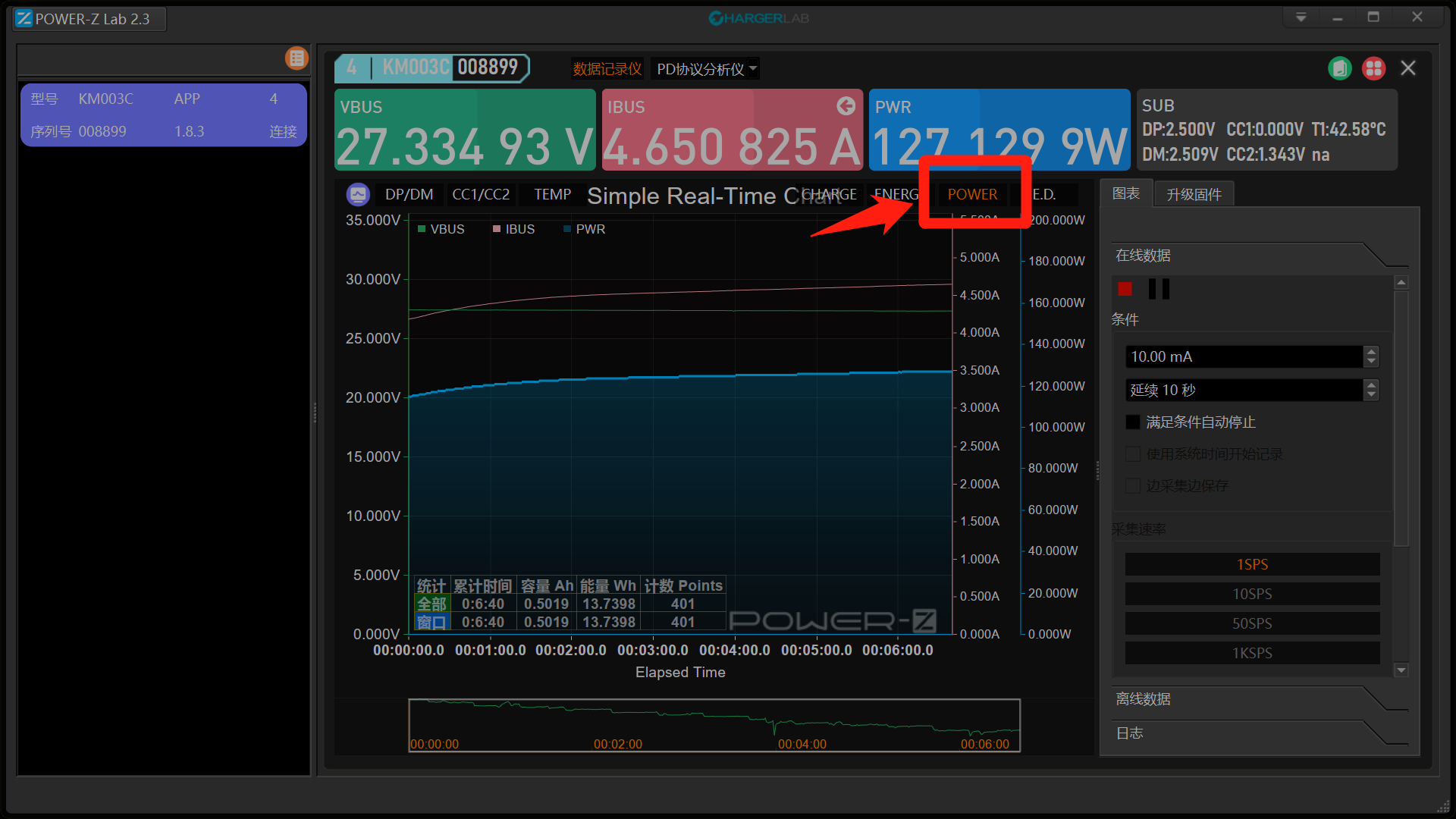Click the timeline overview strip below chart
The height and width of the screenshot is (819, 1456).
714,725
